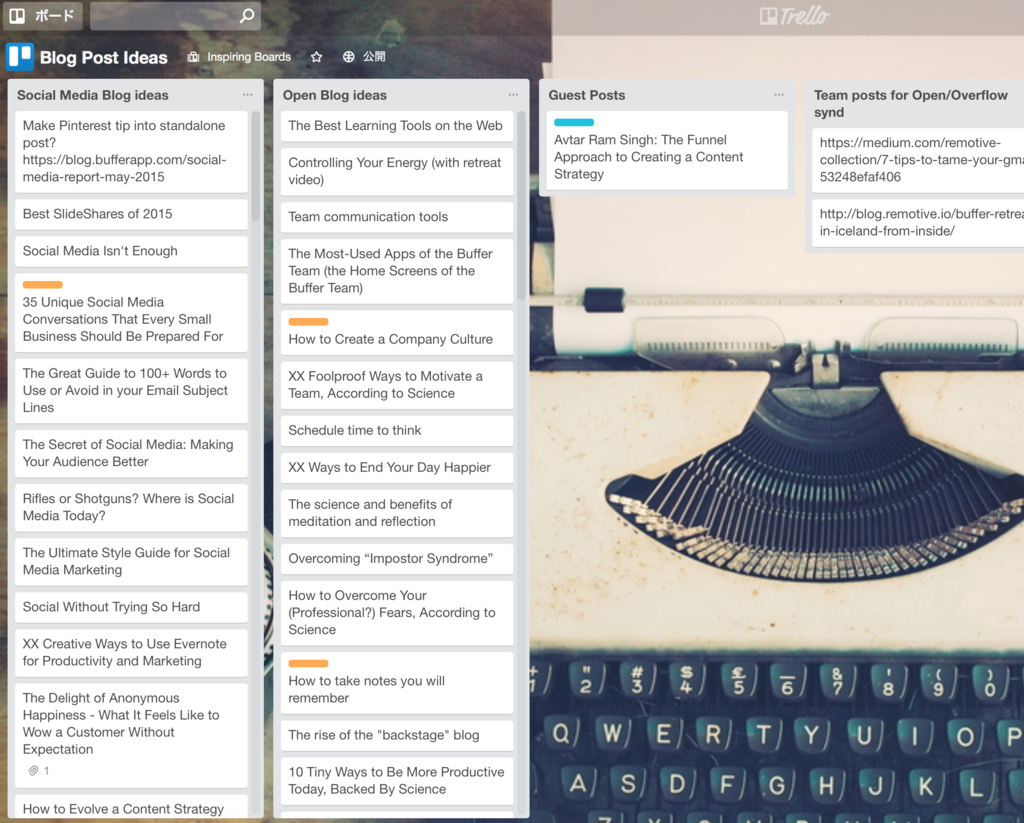Open The Secret of Social Media card
The width and height of the screenshot is (1024, 823).
coord(131,453)
